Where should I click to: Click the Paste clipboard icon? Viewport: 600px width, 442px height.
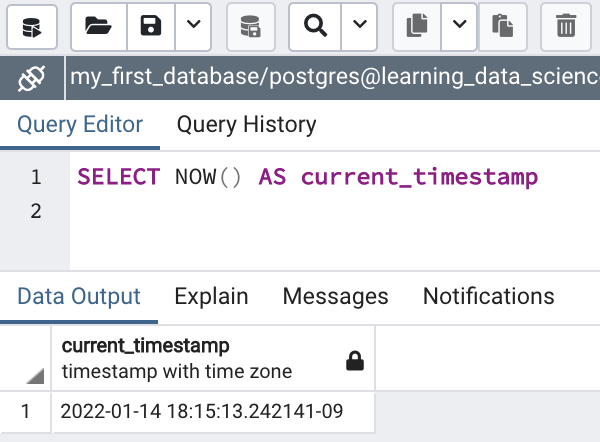[x=504, y=25]
